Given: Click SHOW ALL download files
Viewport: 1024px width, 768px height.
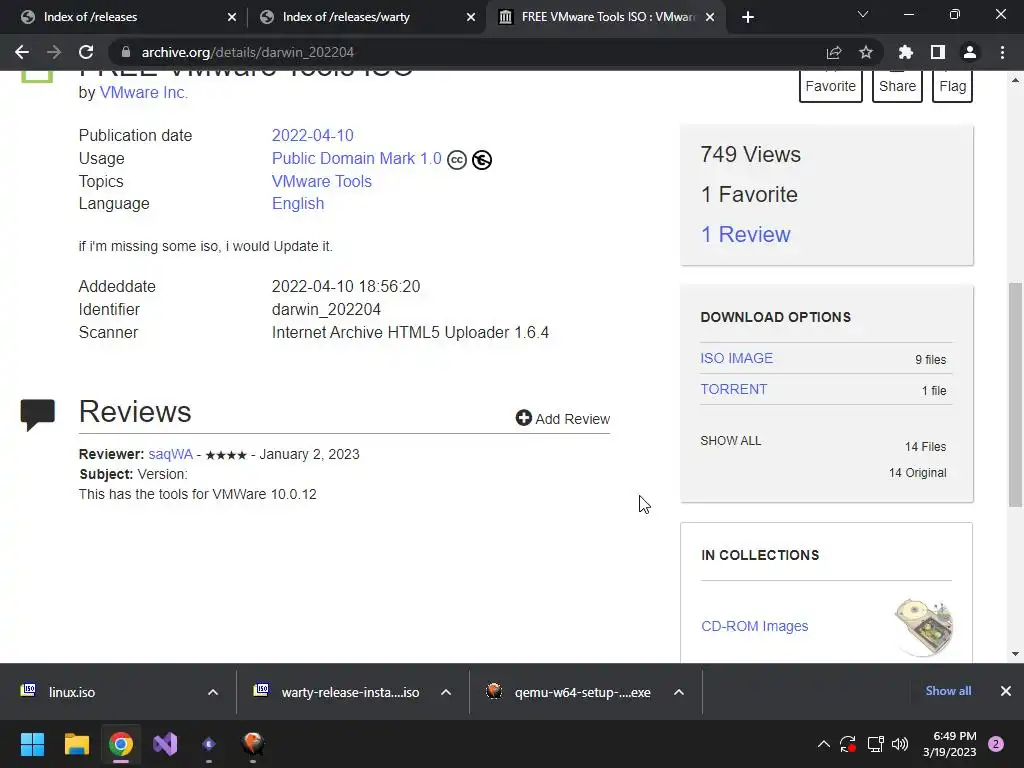Looking at the screenshot, I should point(731,441).
